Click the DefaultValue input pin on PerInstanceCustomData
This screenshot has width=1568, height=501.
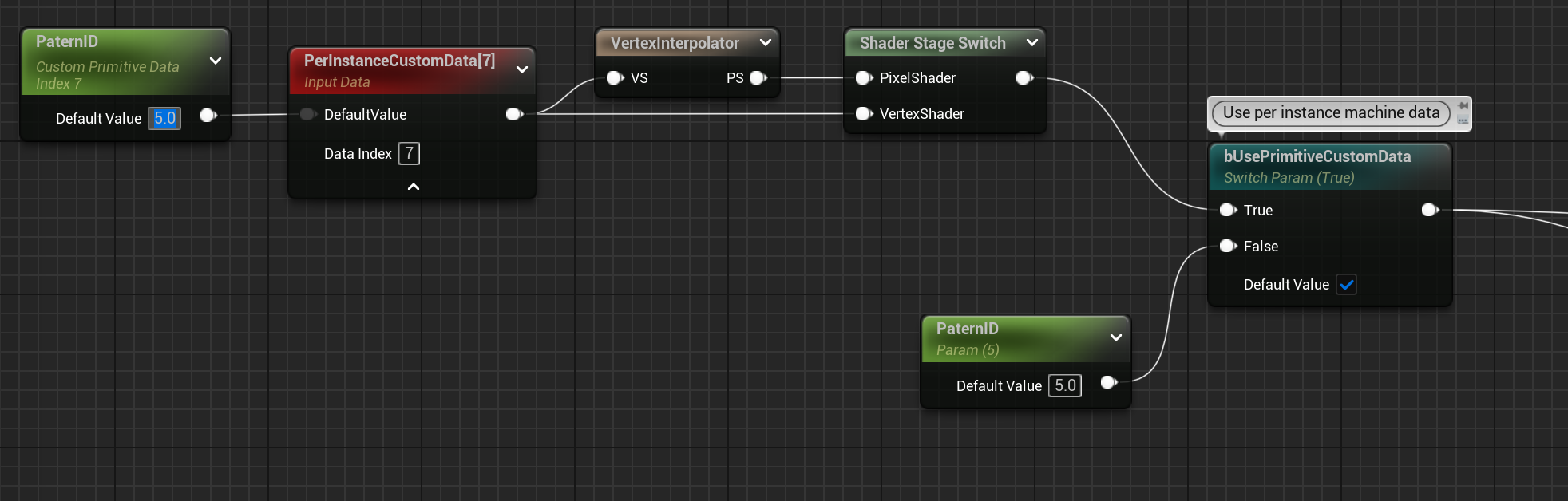pos(308,114)
